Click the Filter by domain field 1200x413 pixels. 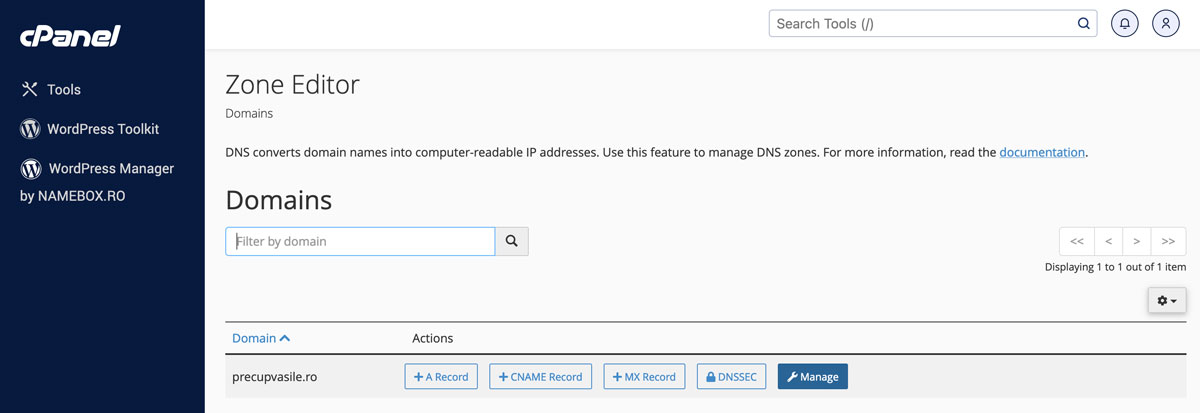click(x=360, y=241)
